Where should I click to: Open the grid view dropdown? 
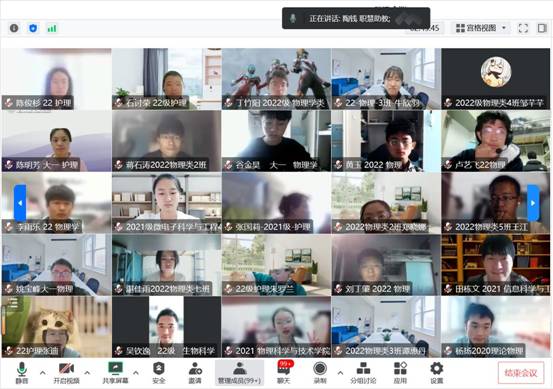(x=481, y=28)
